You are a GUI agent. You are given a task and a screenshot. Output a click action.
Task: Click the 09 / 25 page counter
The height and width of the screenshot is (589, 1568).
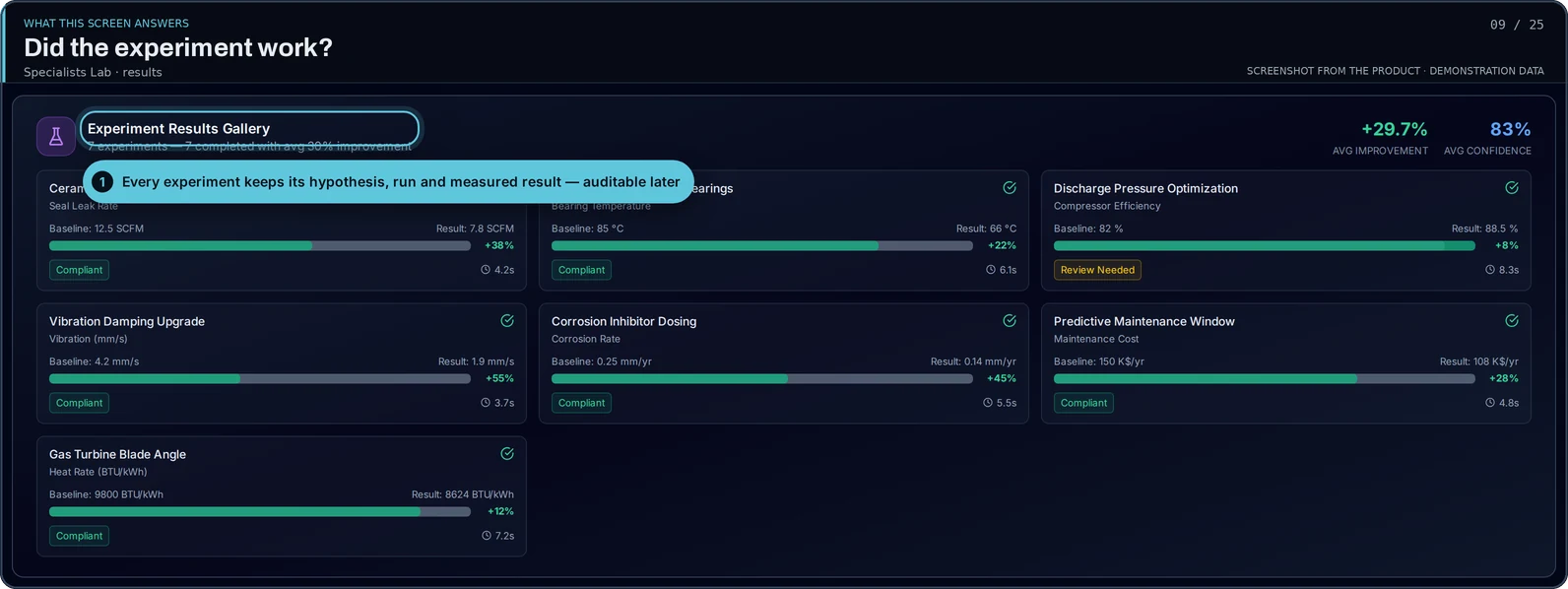pos(1517,25)
